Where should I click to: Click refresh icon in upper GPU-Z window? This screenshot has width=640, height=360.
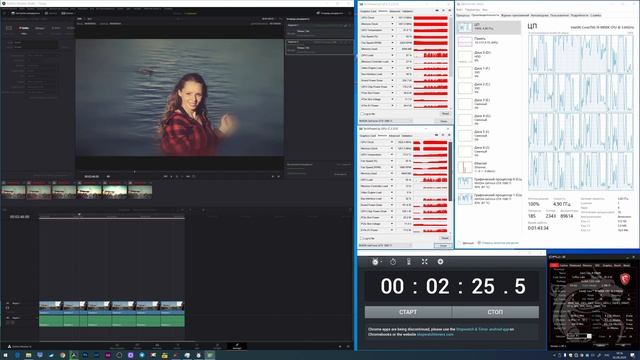443,11
